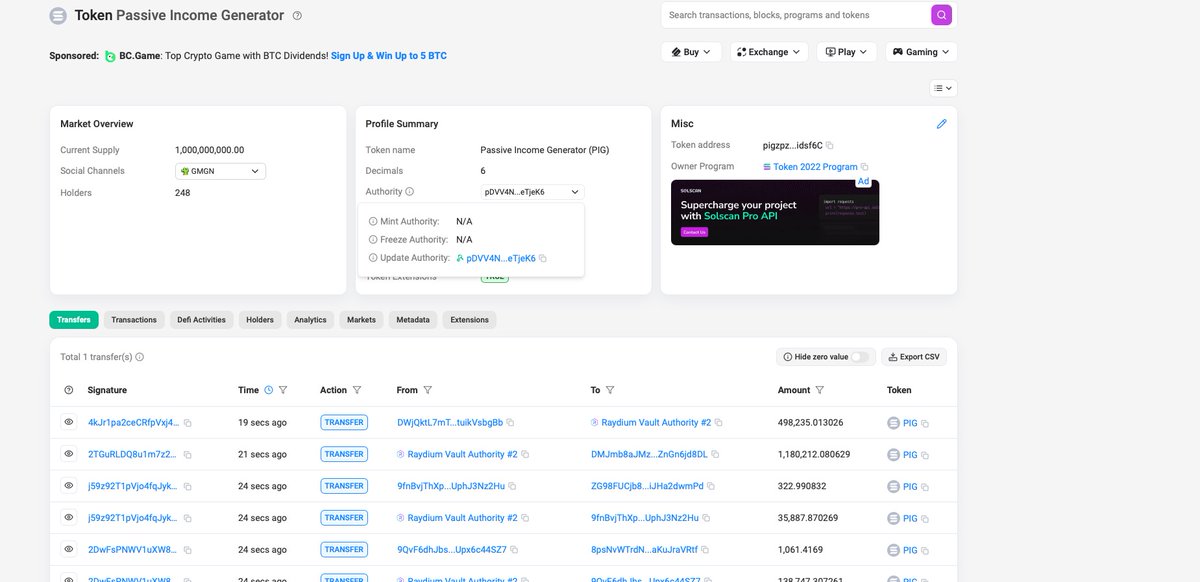Click amount 498,235.013026
Image resolution: width=1200 pixels, height=582 pixels.
pos(811,423)
